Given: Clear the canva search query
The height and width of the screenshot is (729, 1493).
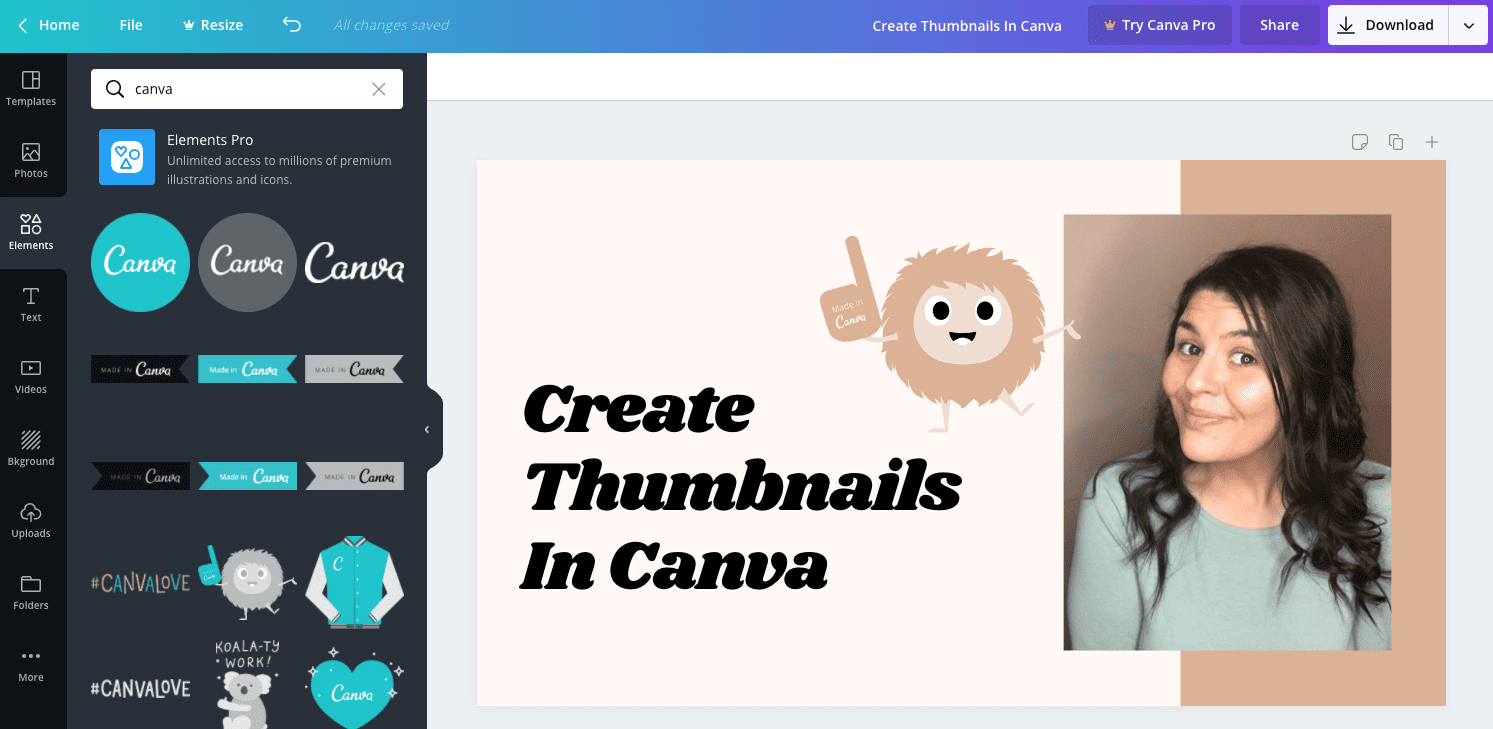Looking at the screenshot, I should (x=379, y=89).
